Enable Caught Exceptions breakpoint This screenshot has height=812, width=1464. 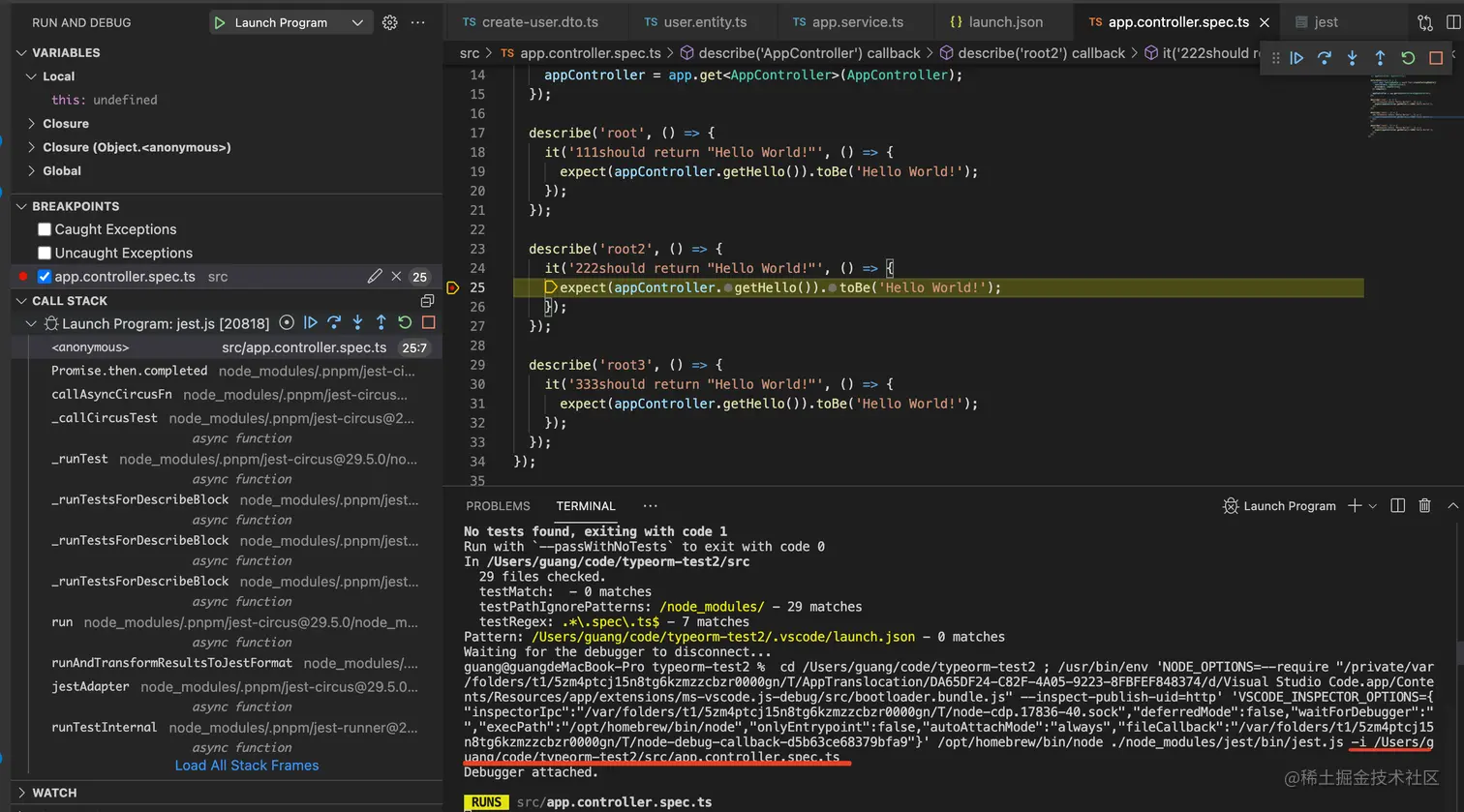click(45, 229)
